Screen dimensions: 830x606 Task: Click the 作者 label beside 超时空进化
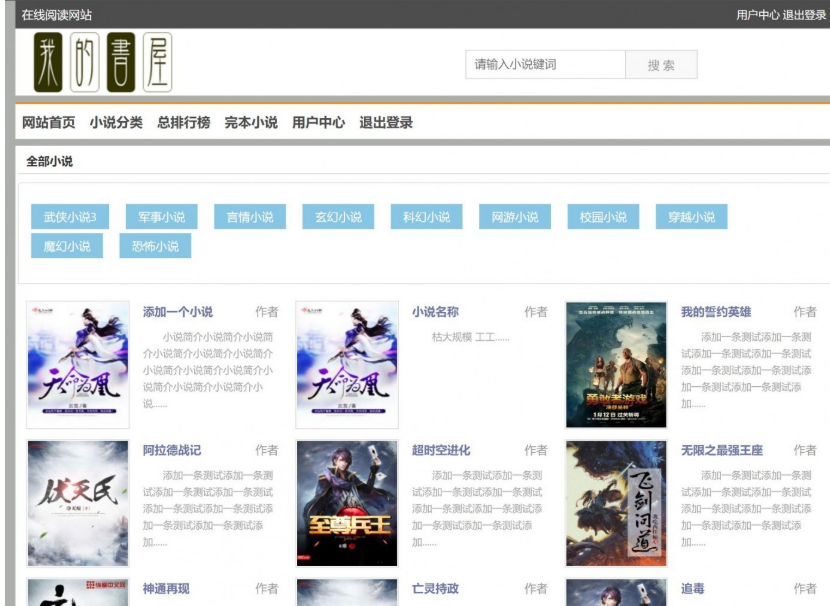pos(536,450)
